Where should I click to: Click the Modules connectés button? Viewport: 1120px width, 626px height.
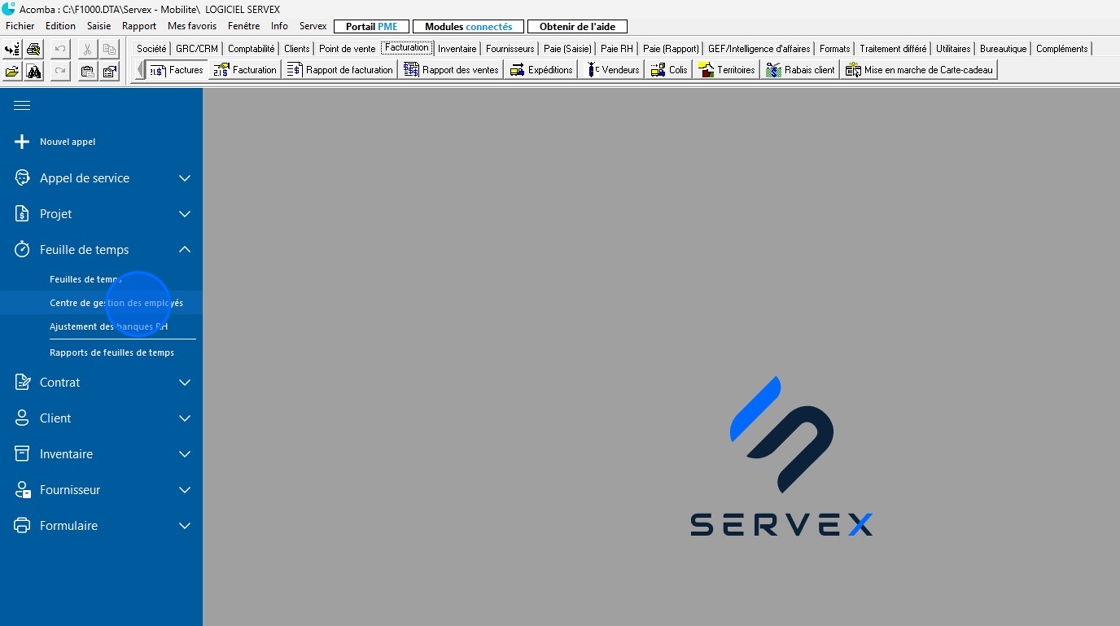coord(469,26)
